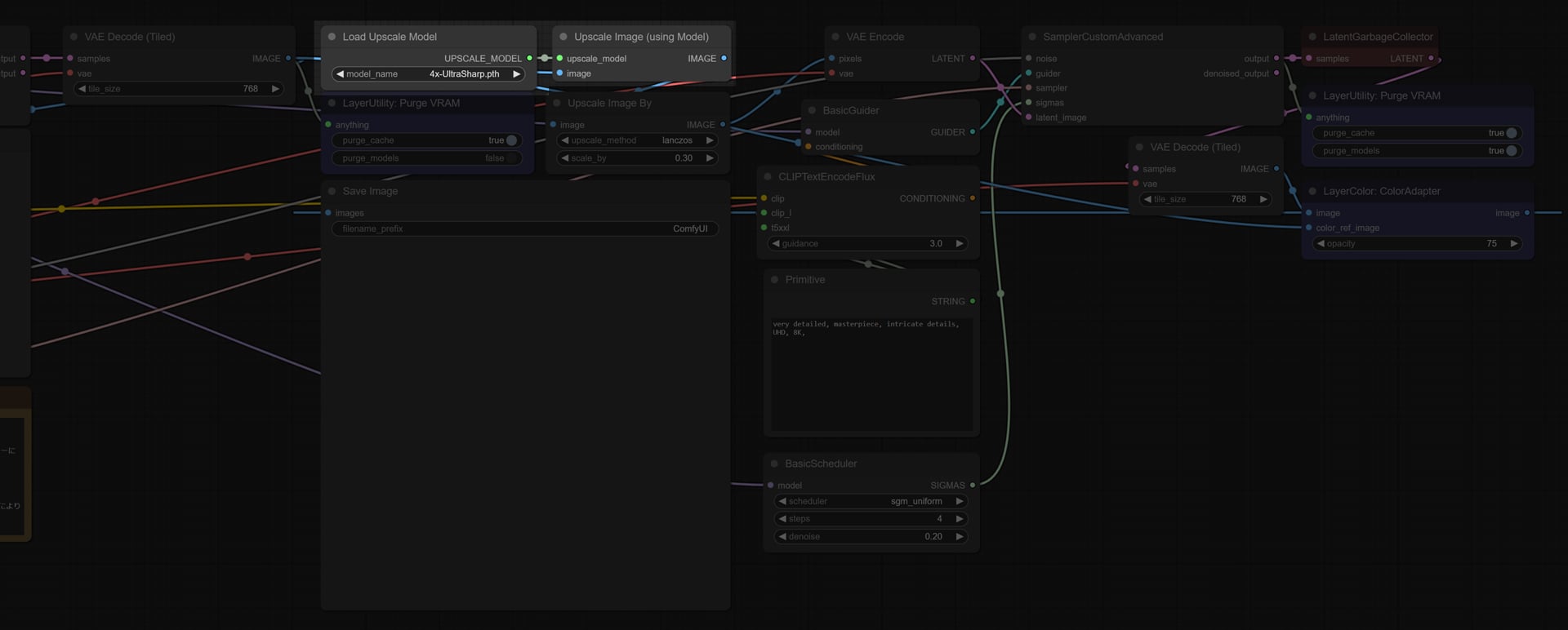Click the steps 4 value field
This screenshot has width=1568, height=630.
coord(871,519)
